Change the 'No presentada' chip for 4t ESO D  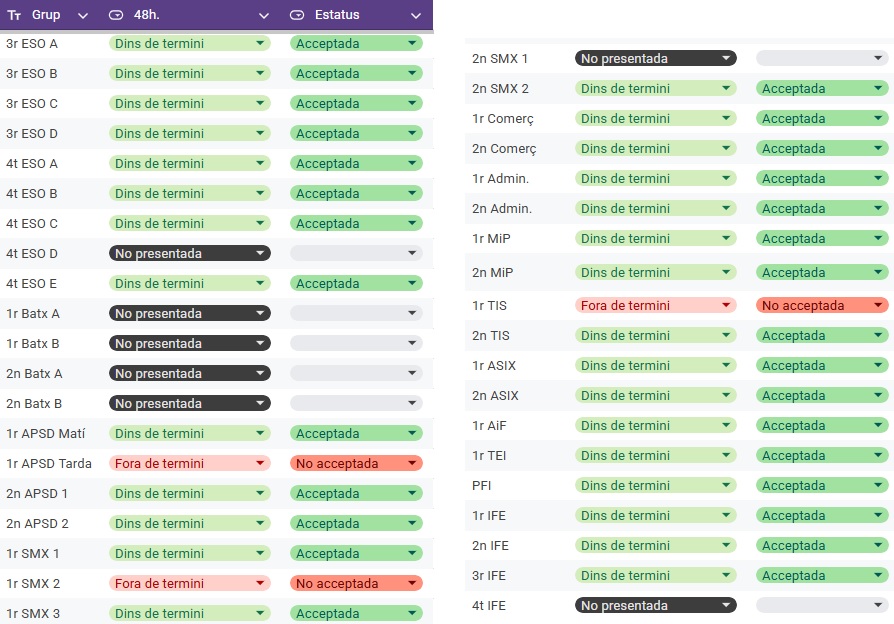(189, 254)
